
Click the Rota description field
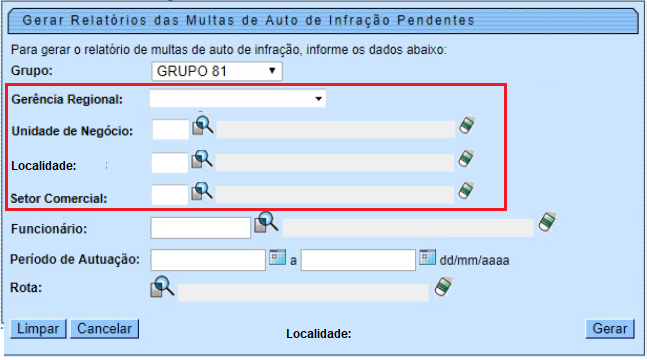tap(303, 292)
